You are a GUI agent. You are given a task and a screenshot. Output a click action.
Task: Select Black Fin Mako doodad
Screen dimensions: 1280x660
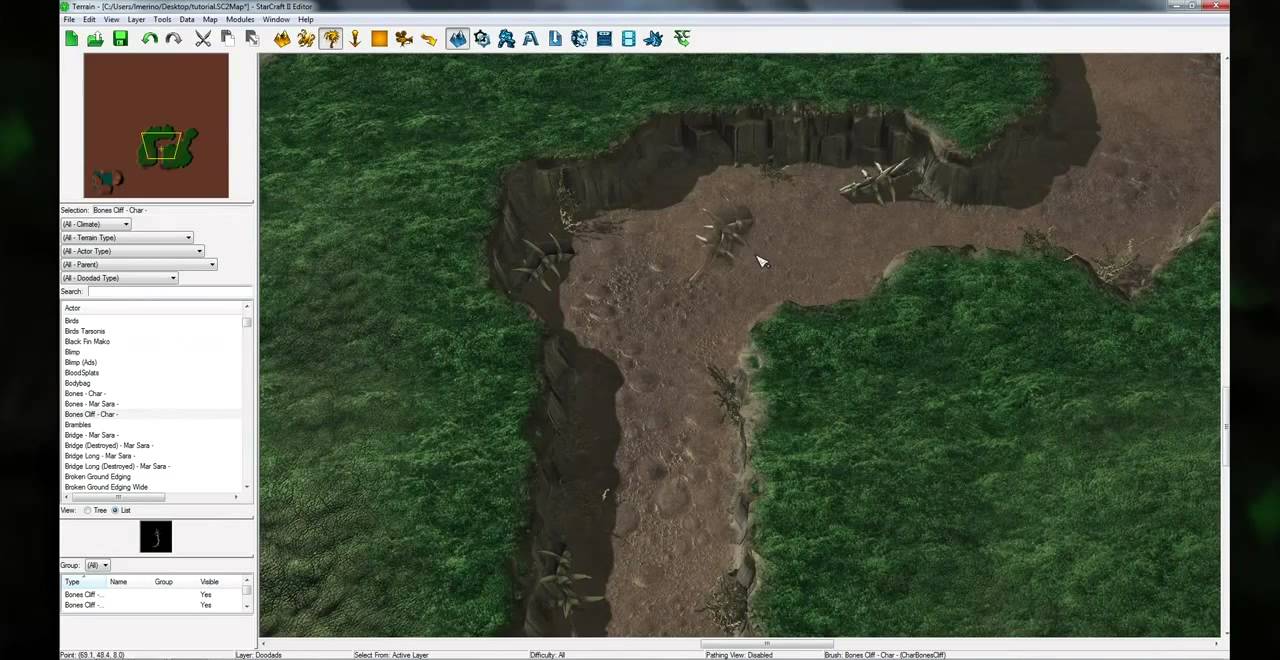click(x=87, y=342)
